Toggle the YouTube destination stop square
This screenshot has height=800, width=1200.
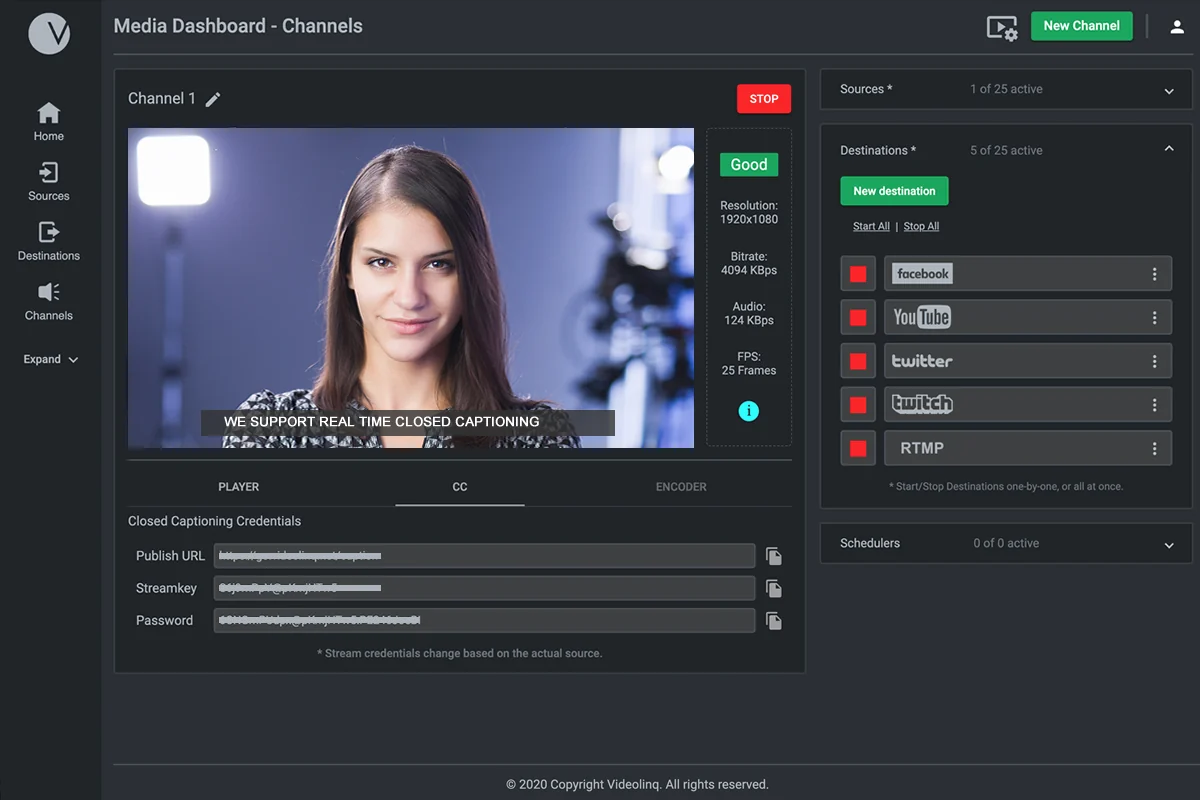click(x=858, y=317)
